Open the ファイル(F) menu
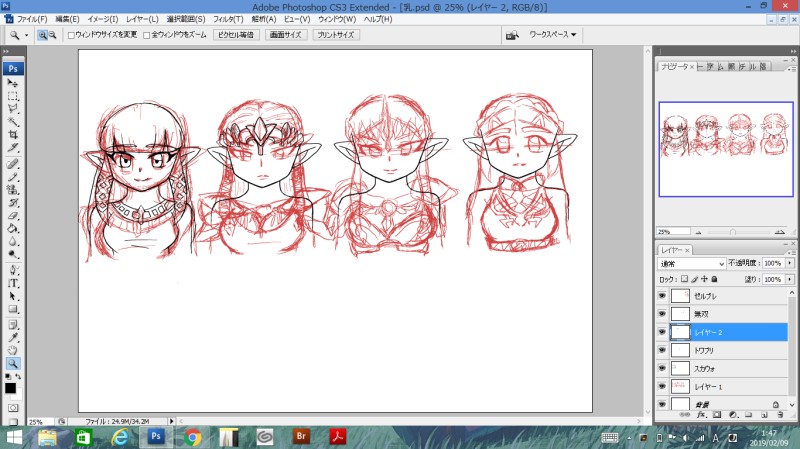This screenshot has width=800, height=449. [32, 19]
